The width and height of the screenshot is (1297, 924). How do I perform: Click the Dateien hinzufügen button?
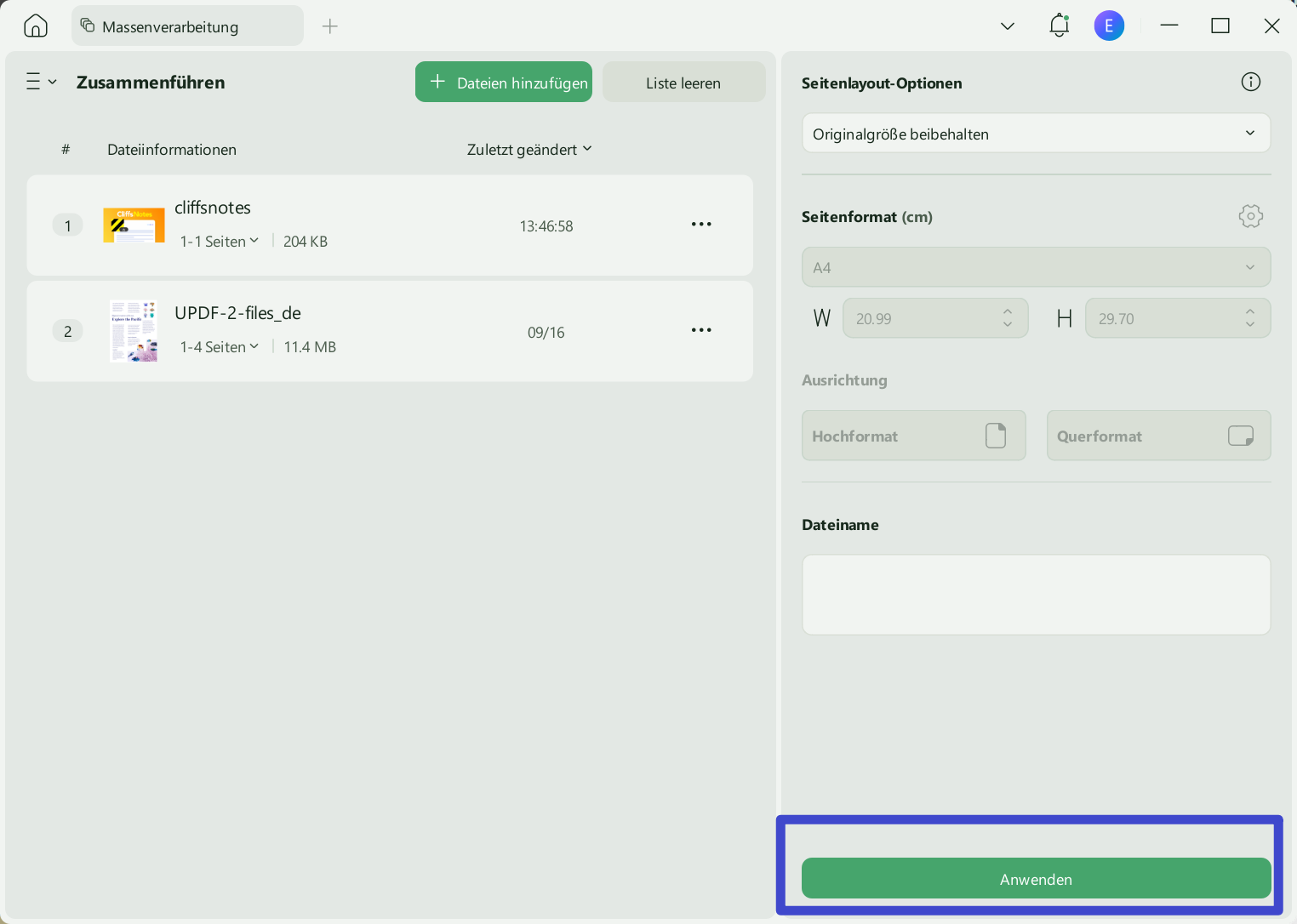coord(504,83)
